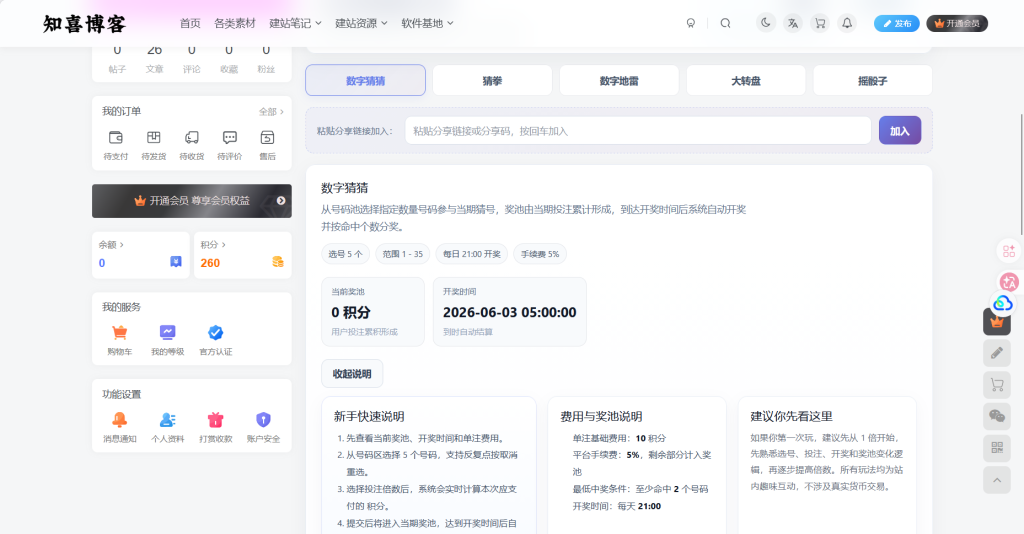Focus the share link paste input
This screenshot has width=1024, height=534.
(638, 131)
